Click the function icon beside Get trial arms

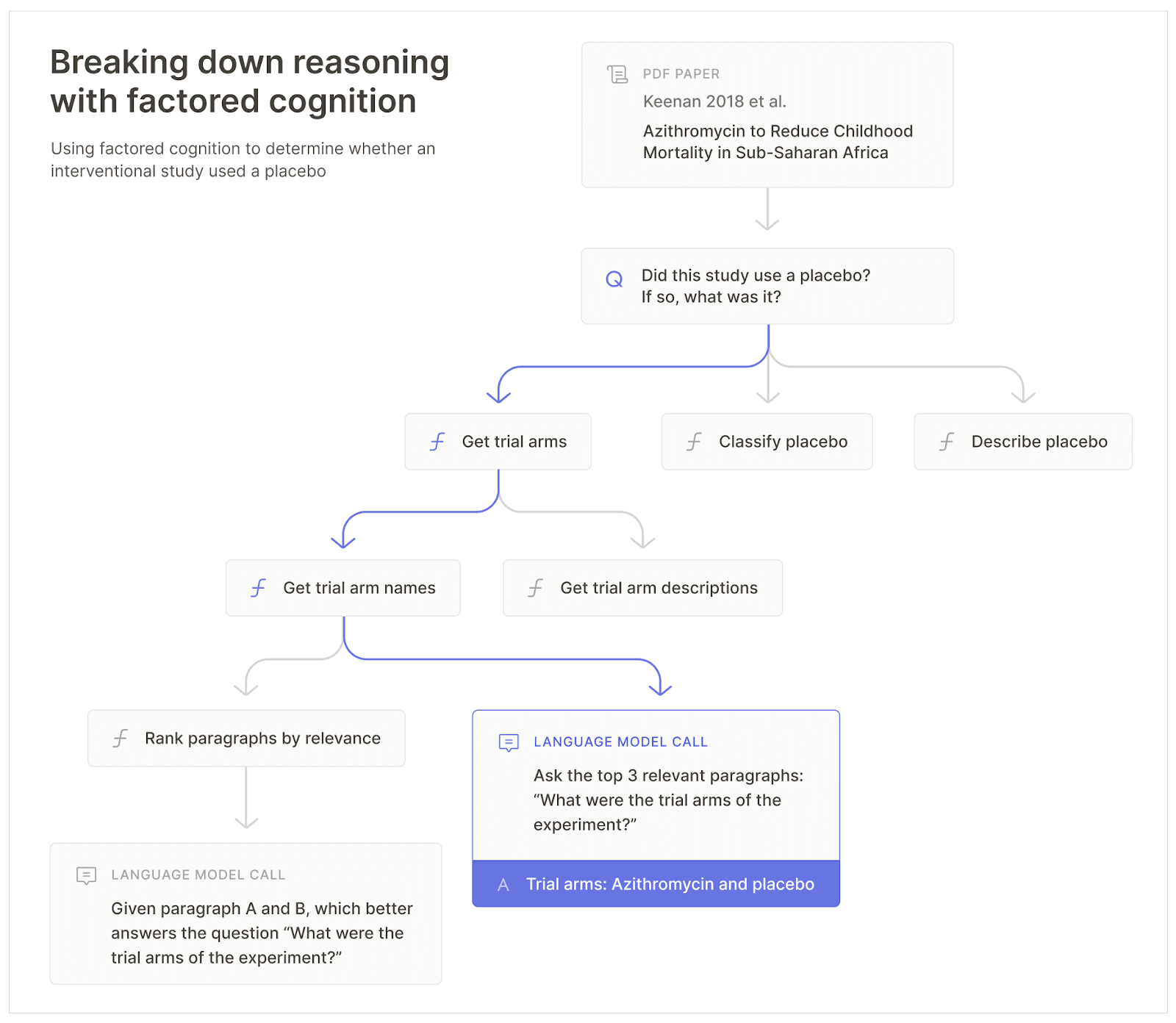437,442
